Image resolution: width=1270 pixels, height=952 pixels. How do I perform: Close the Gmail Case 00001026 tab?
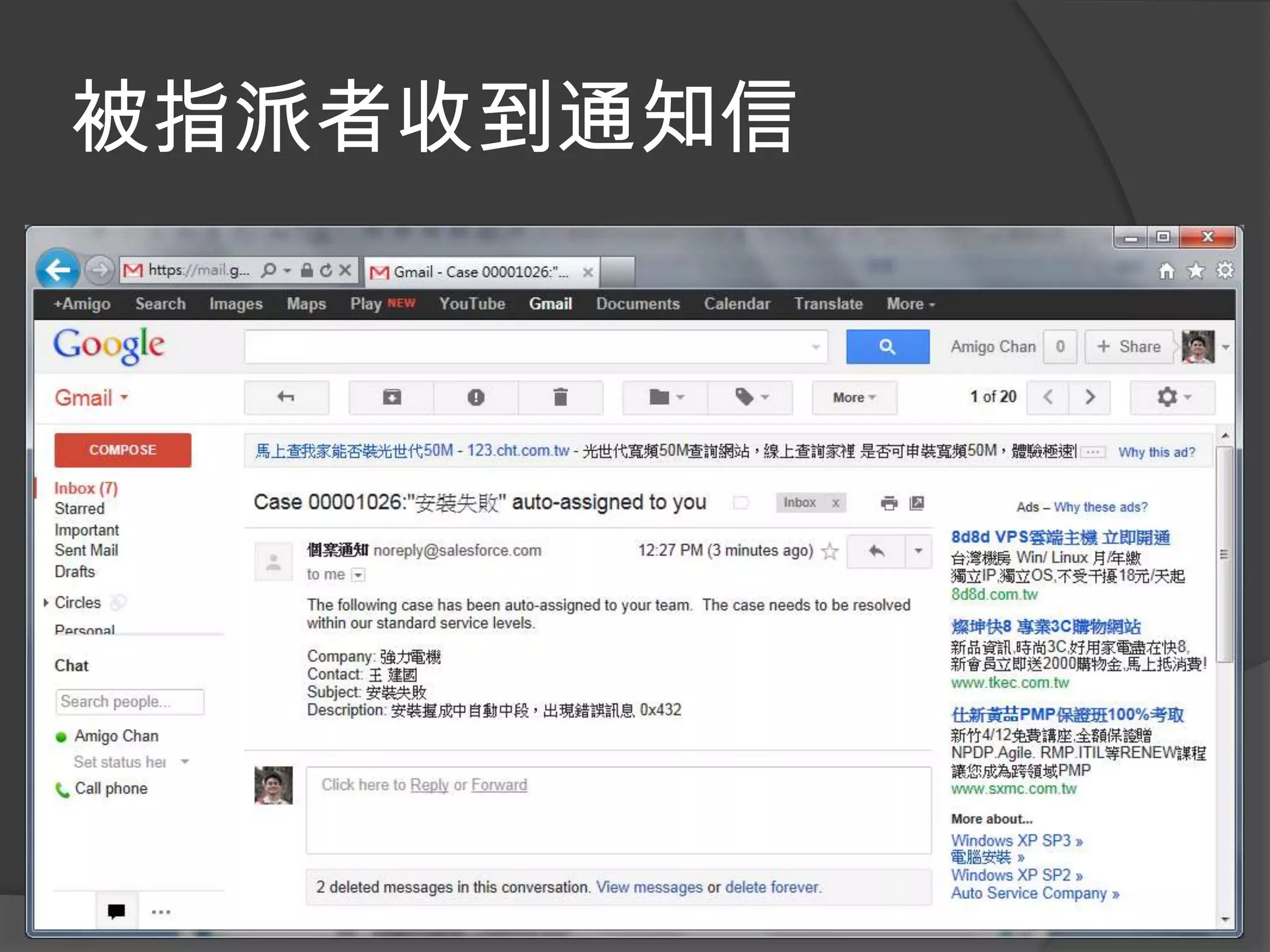(587, 272)
